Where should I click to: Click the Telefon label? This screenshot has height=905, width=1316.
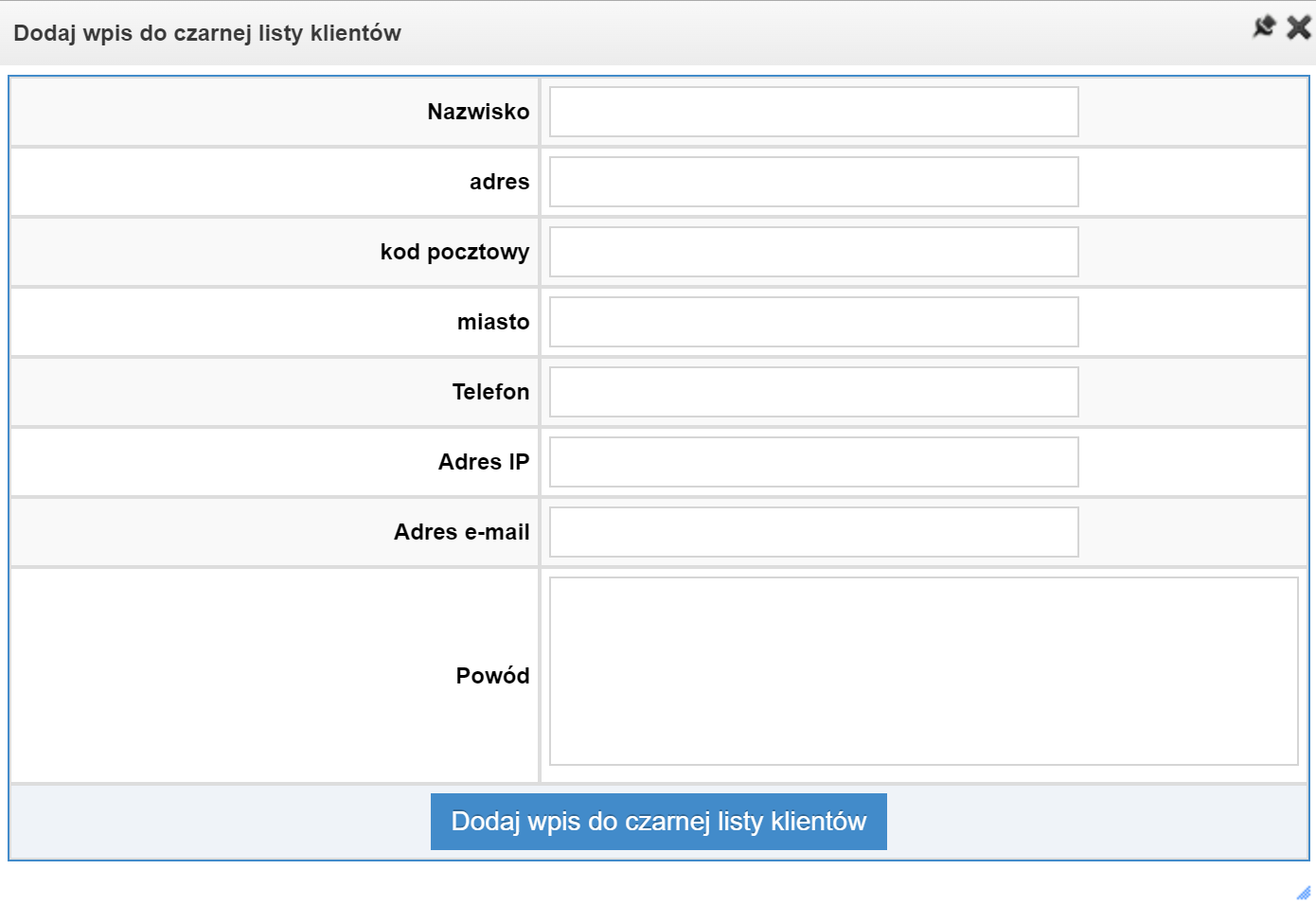(490, 392)
